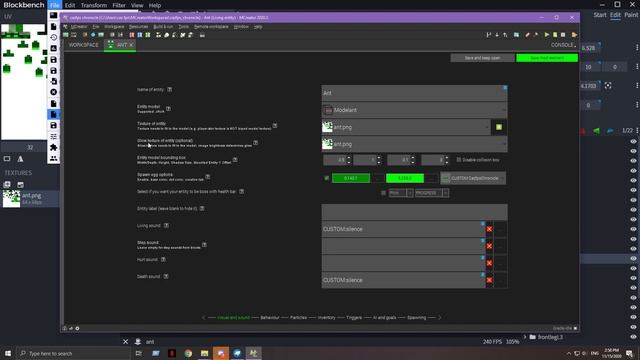Click Save and keep open button

point(482,58)
